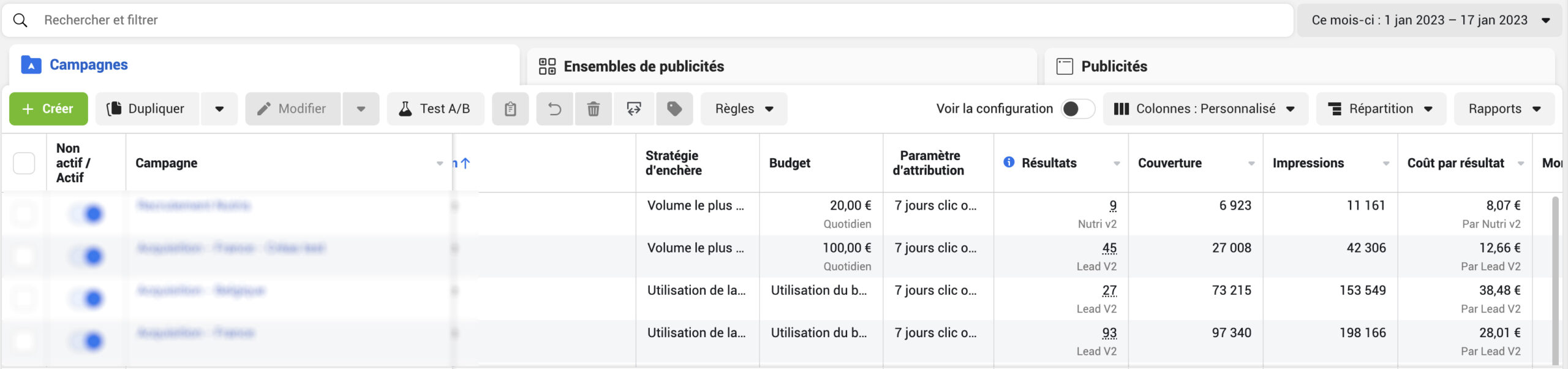Click the search magnifier icon
Image resolution: width=1568 pixels, height=369 pixels.
(x=20, y=20)
